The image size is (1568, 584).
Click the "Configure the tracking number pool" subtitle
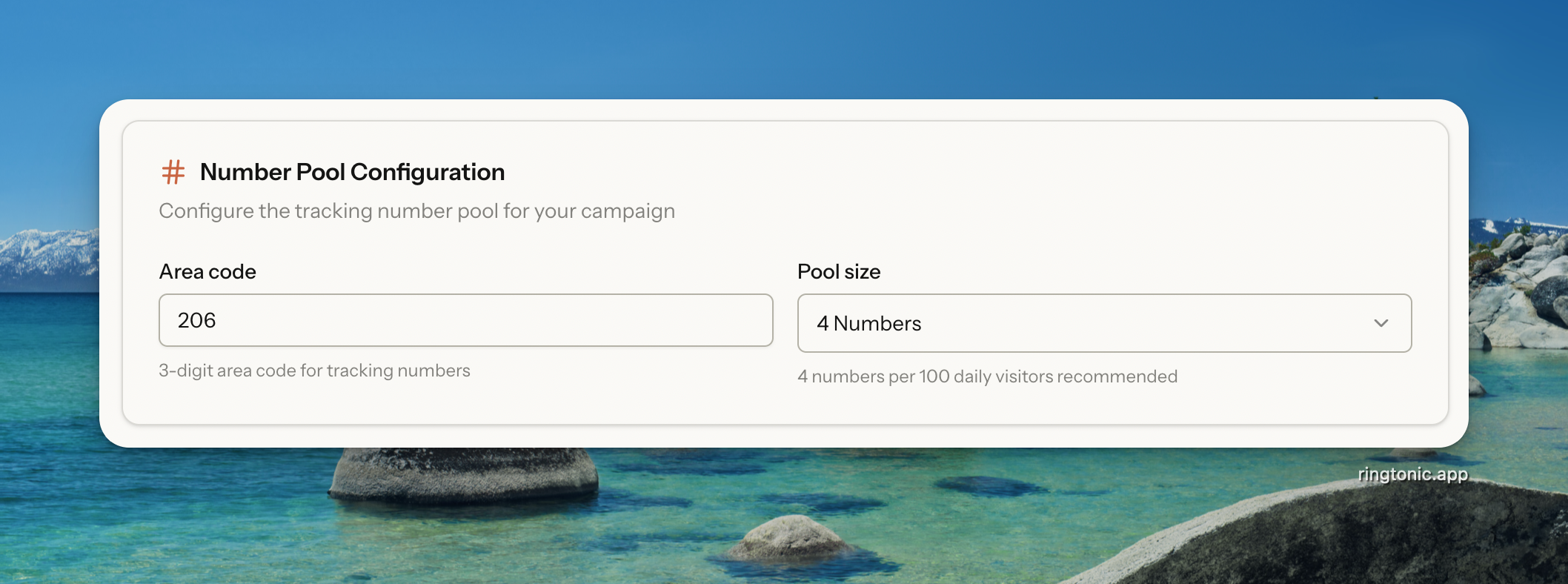point(416,211)
